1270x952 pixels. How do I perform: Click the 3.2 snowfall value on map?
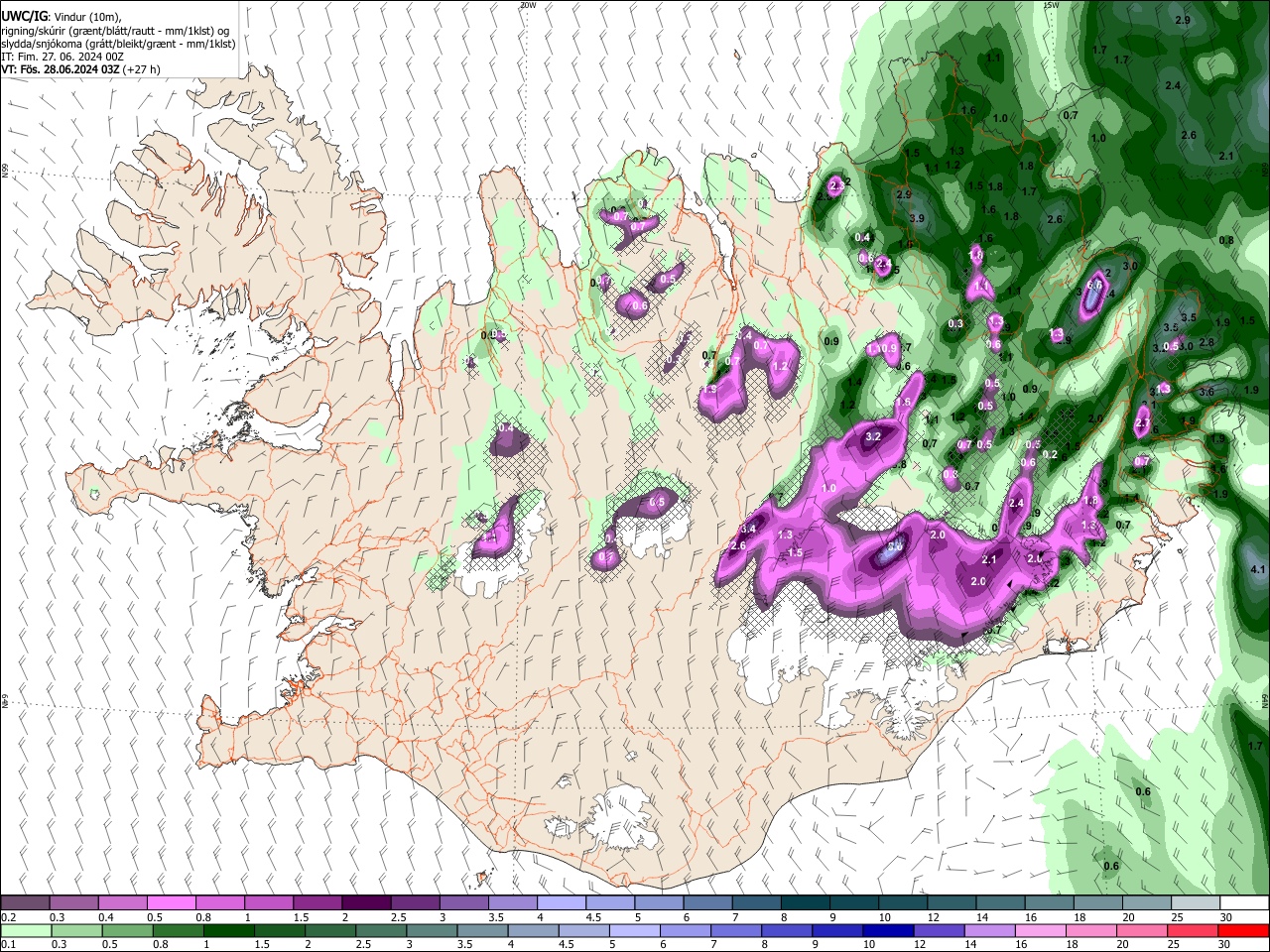click(874, 436)
